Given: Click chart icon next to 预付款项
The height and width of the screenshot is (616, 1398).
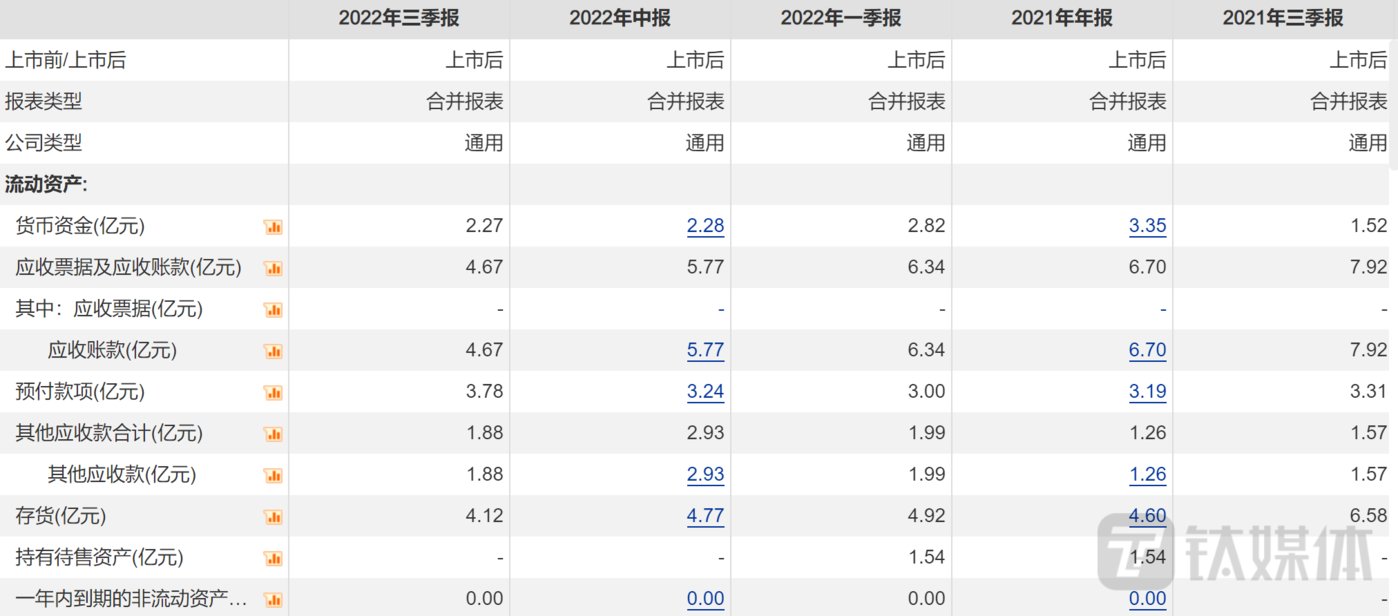Looking at the screenshot, I should (x=273, y=392).
